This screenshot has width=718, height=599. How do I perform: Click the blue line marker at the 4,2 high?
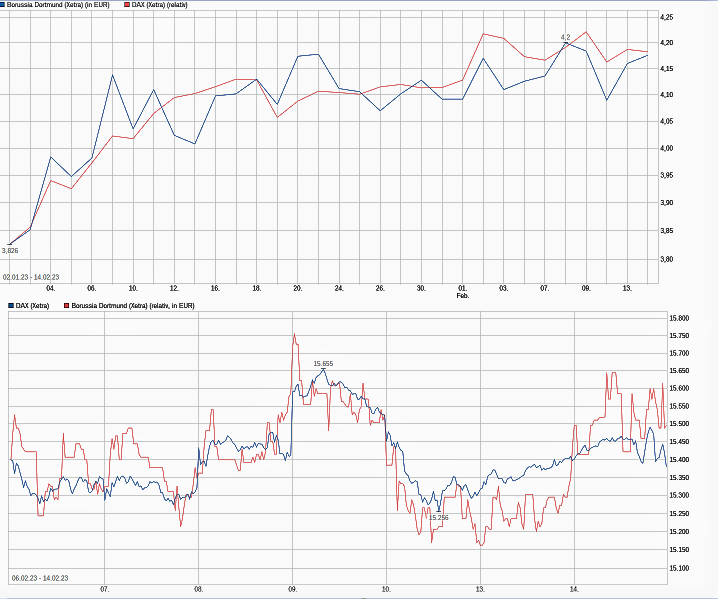(566, 43)
